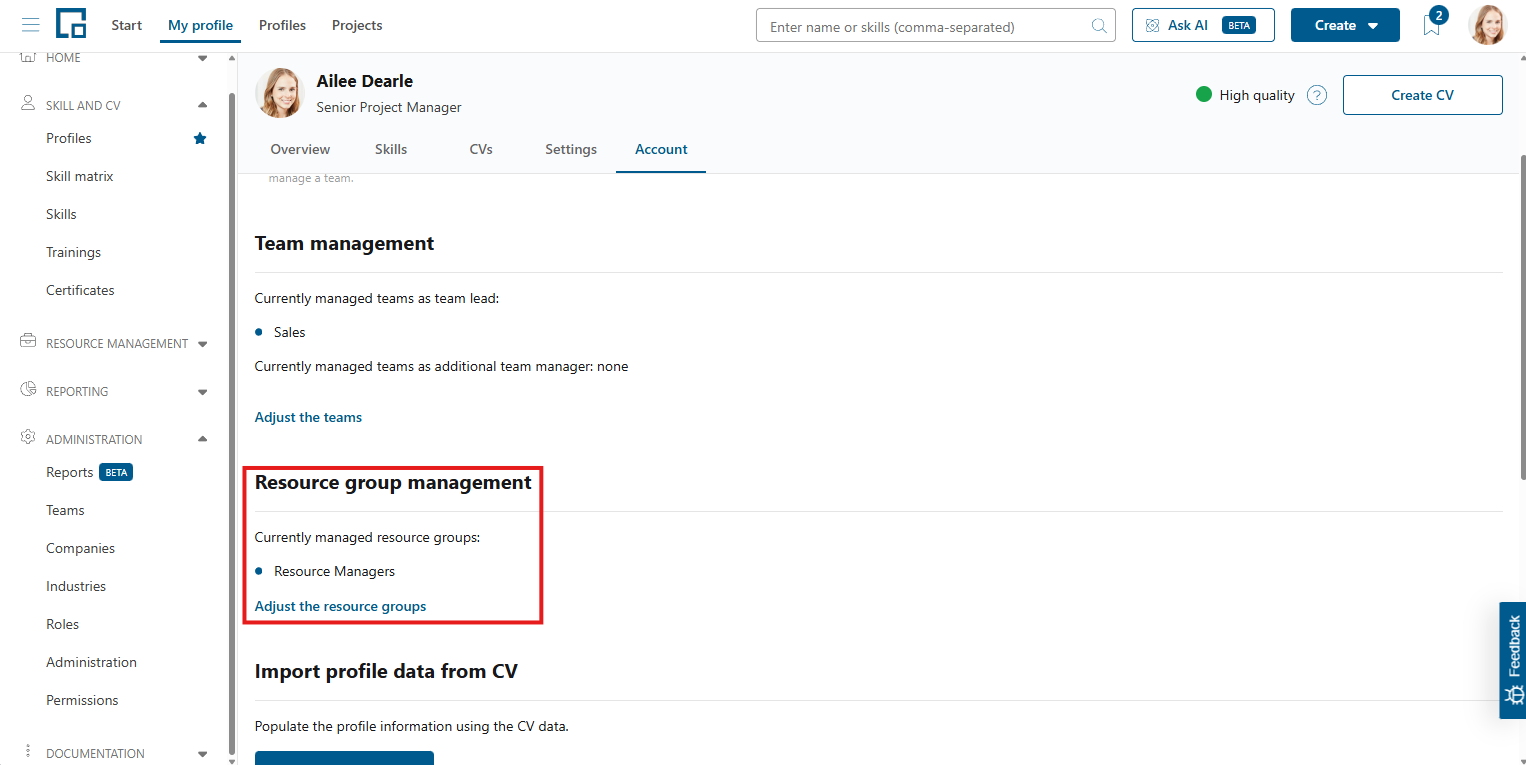Switch to the CVs tab

point(481,149)
